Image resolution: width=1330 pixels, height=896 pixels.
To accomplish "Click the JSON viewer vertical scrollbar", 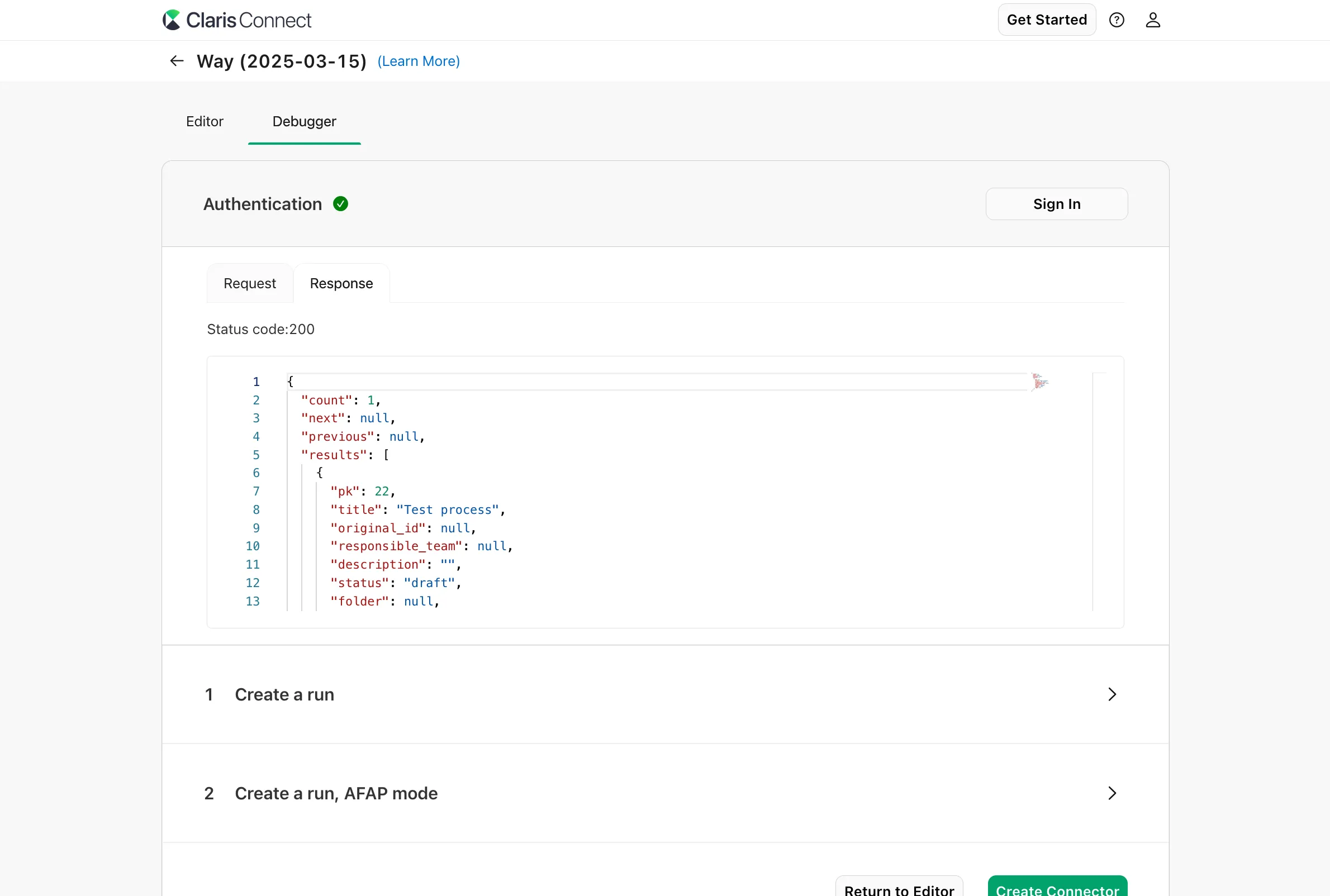I will (1099, 492).
